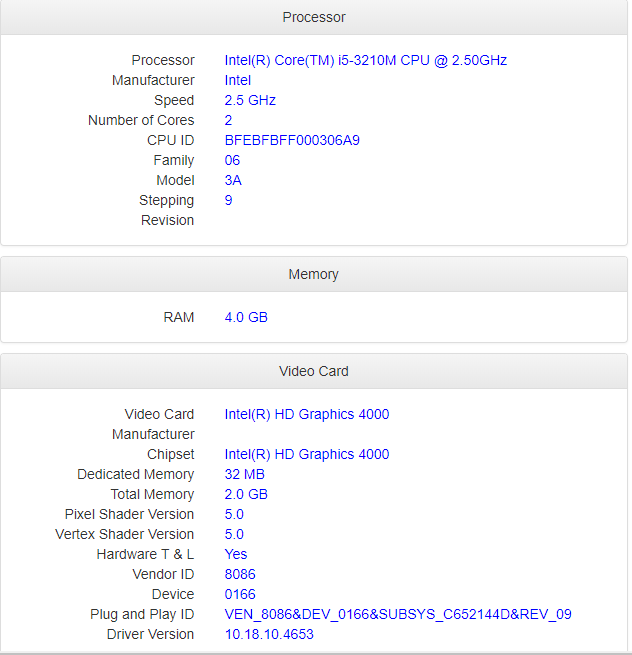Click the 'RAM' label
The image size is (632, 655).
(179, 317)
